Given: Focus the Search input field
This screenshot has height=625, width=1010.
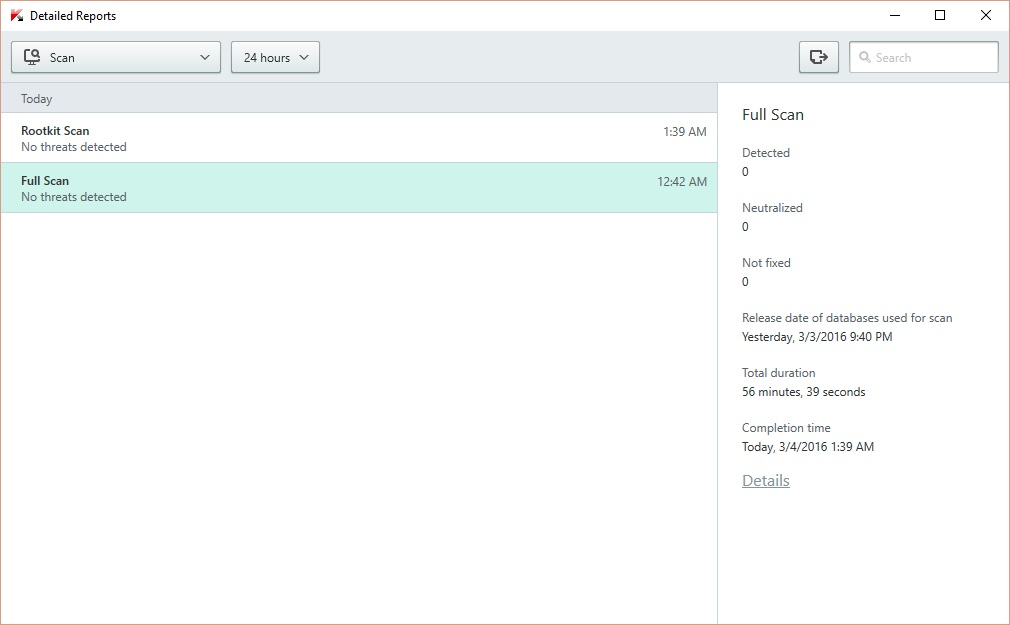Looking at the screenshot, I should coord(932,58).
